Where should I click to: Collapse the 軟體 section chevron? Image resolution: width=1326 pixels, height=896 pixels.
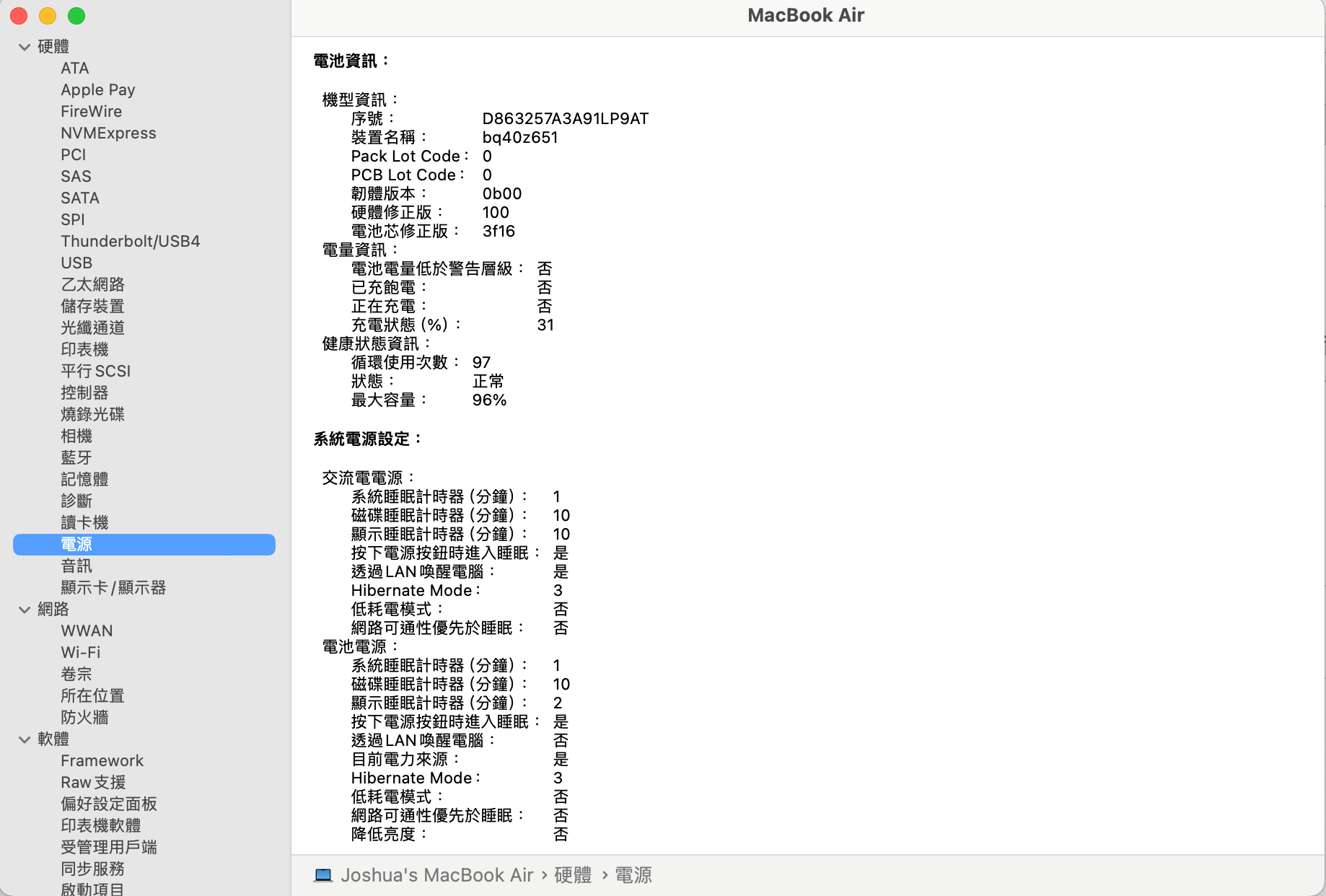(25, 739)
